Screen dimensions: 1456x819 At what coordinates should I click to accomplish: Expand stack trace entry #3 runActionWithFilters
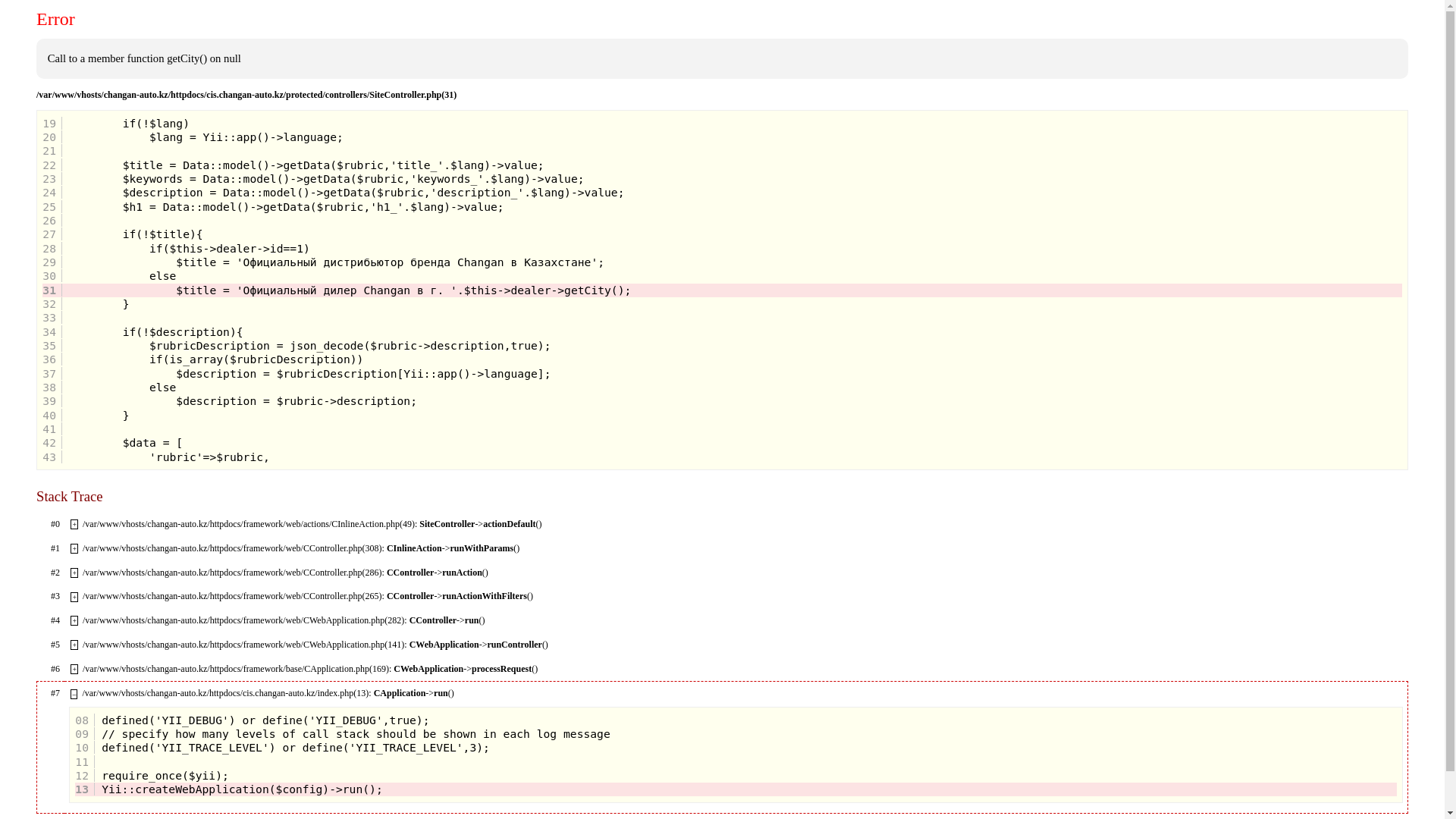74,597
